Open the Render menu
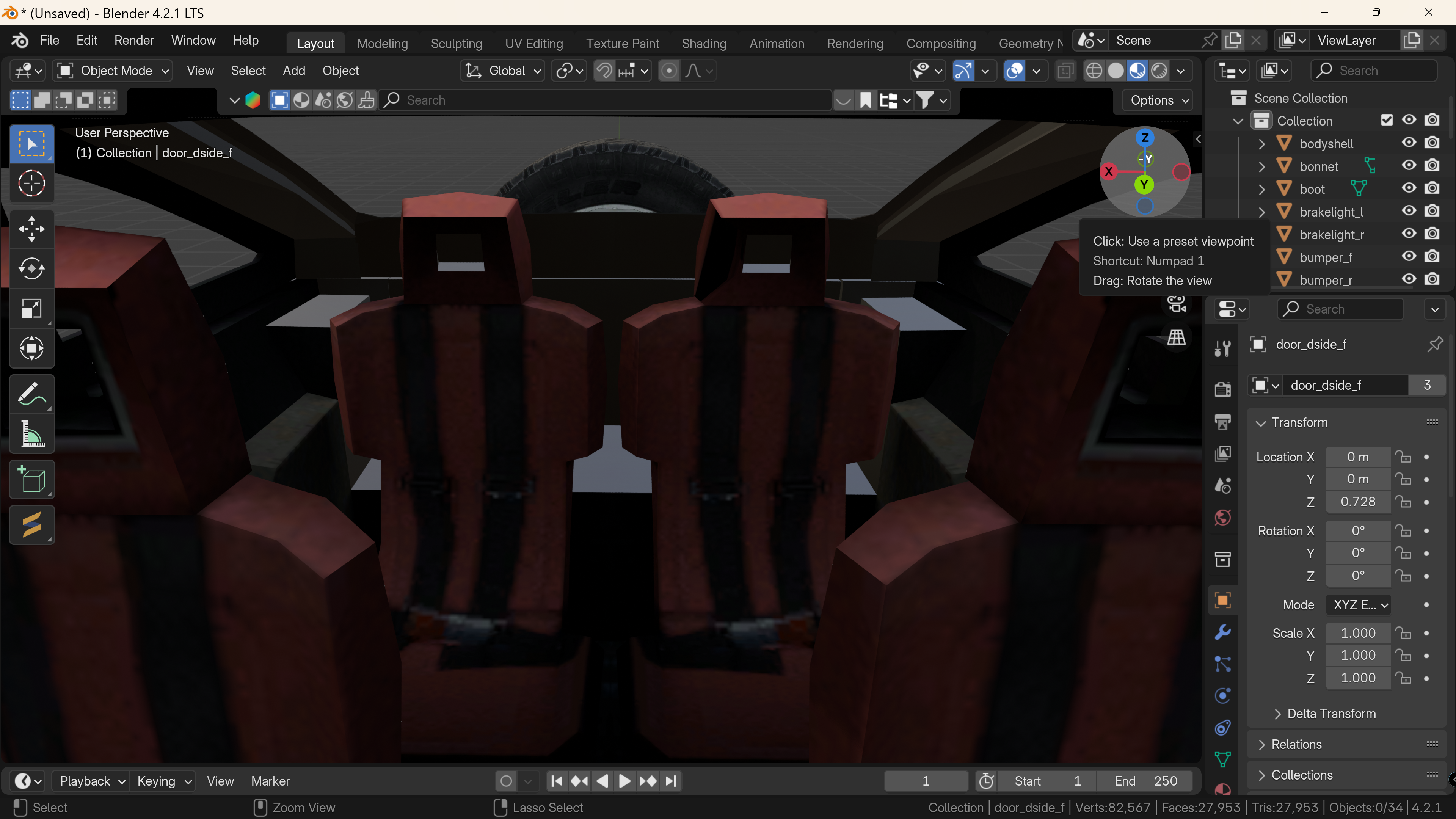Screen dimensions: 1456x819 134,41
